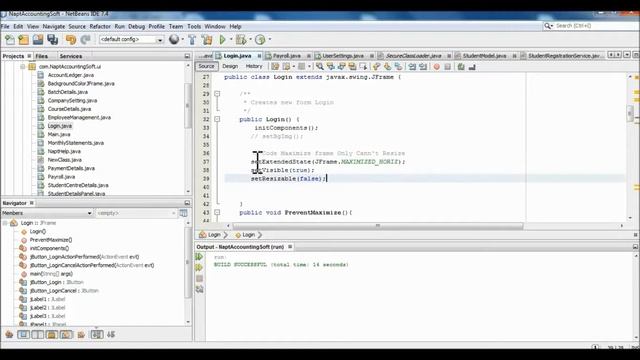Image resolution: width=640 pixels, height=360 pixels.
Task: Select Main.java in the Projects tree
Action: click(x=59, y=134)
